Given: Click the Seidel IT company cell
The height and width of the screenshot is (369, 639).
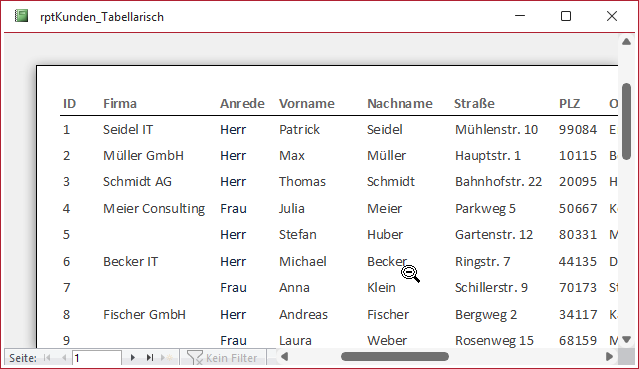Looking at the screenshot, I should tap(128, 130).
